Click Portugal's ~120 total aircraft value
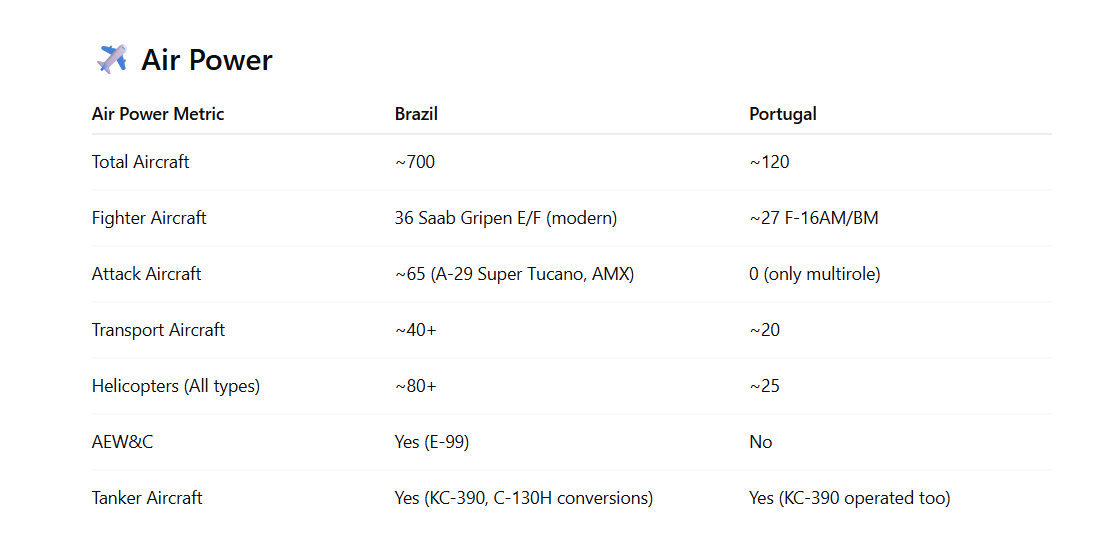The width and height of the screenshot is (1109, 543). coord(769,162)
